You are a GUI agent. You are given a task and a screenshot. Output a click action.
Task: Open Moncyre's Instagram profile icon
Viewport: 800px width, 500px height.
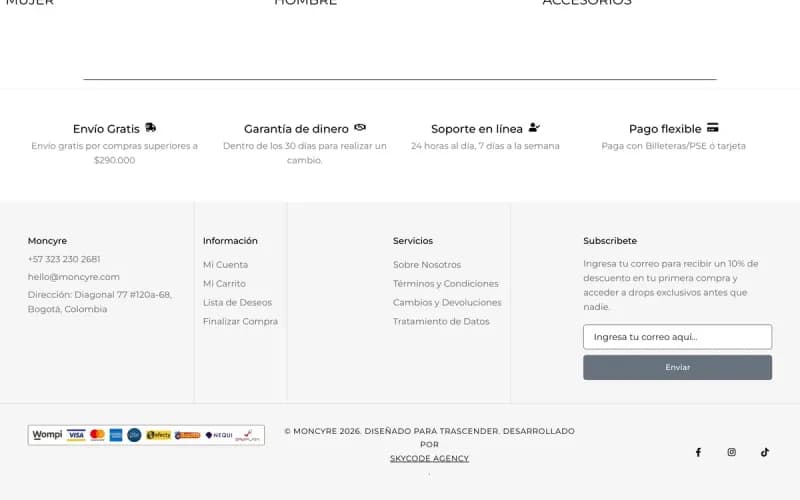tap(732, 452)
